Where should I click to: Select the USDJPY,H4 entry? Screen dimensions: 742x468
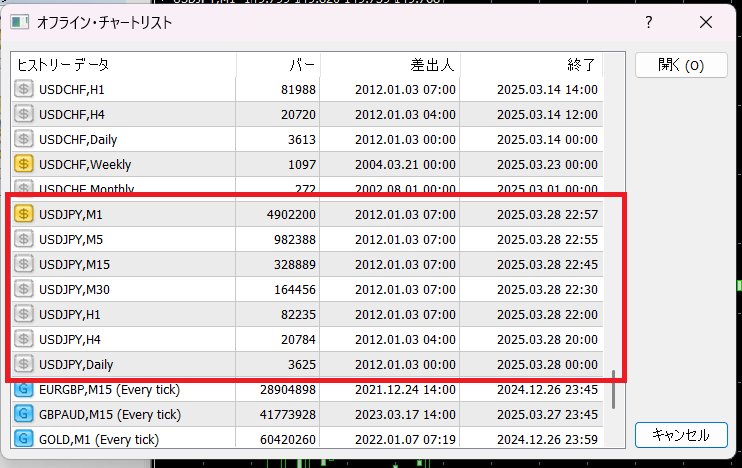pos(308,339)
